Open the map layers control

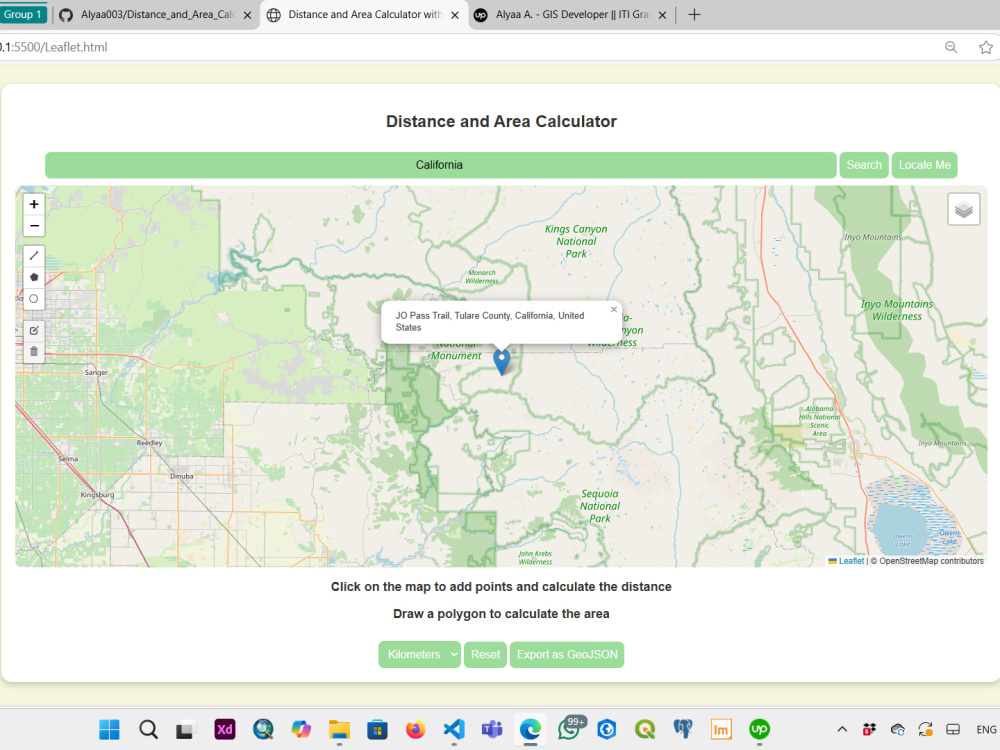click(963, 209)
